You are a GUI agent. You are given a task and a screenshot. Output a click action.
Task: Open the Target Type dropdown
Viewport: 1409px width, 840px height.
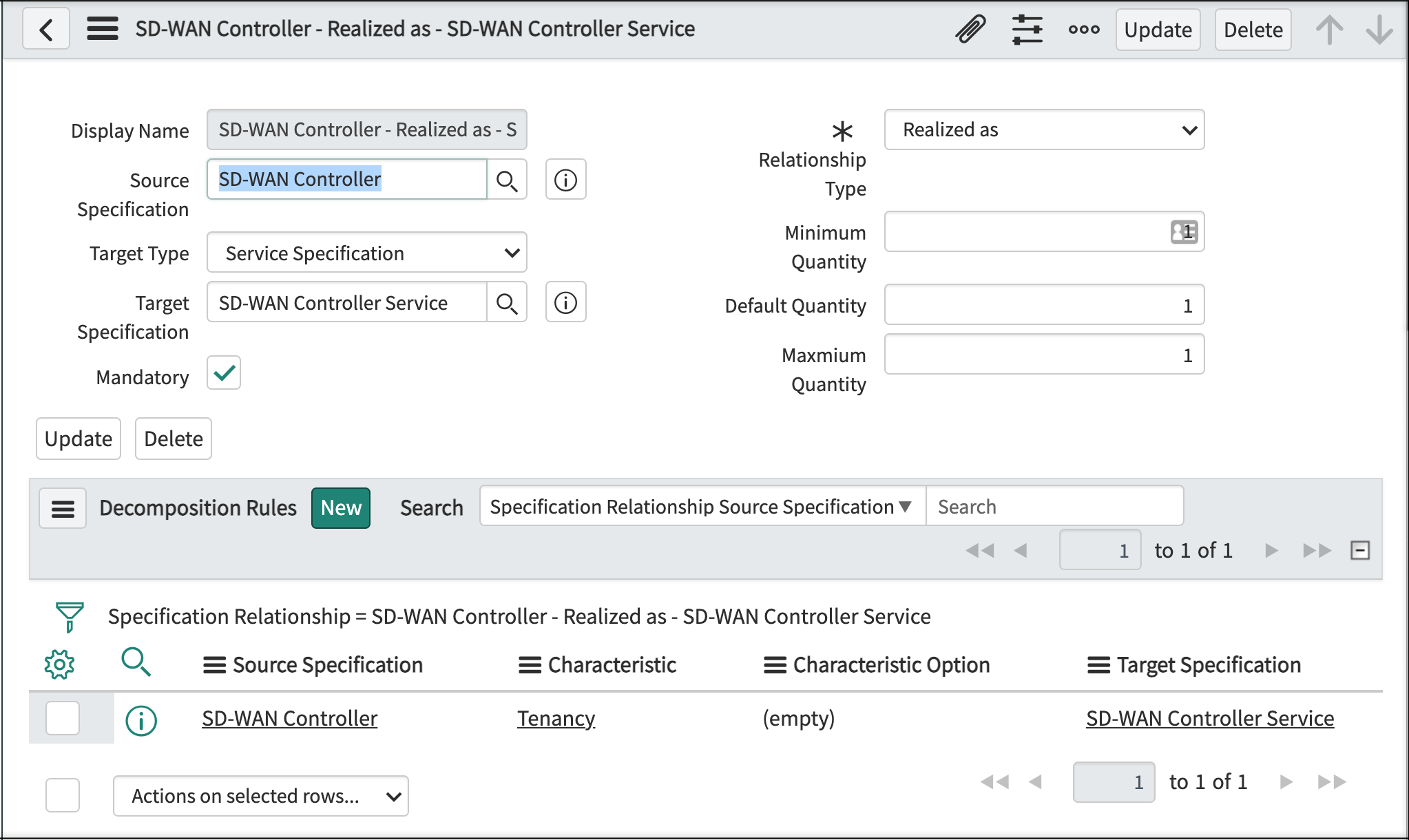367,253
